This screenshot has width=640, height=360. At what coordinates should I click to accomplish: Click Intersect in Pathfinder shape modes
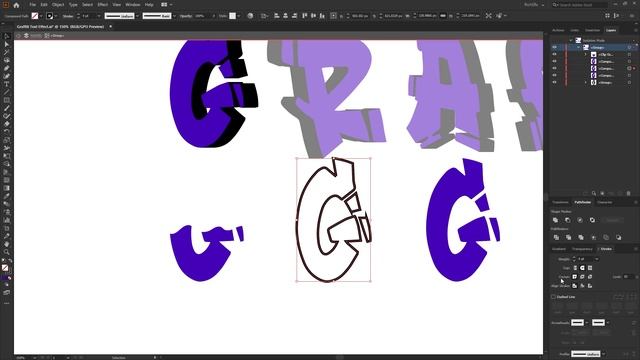coord(580,220)
